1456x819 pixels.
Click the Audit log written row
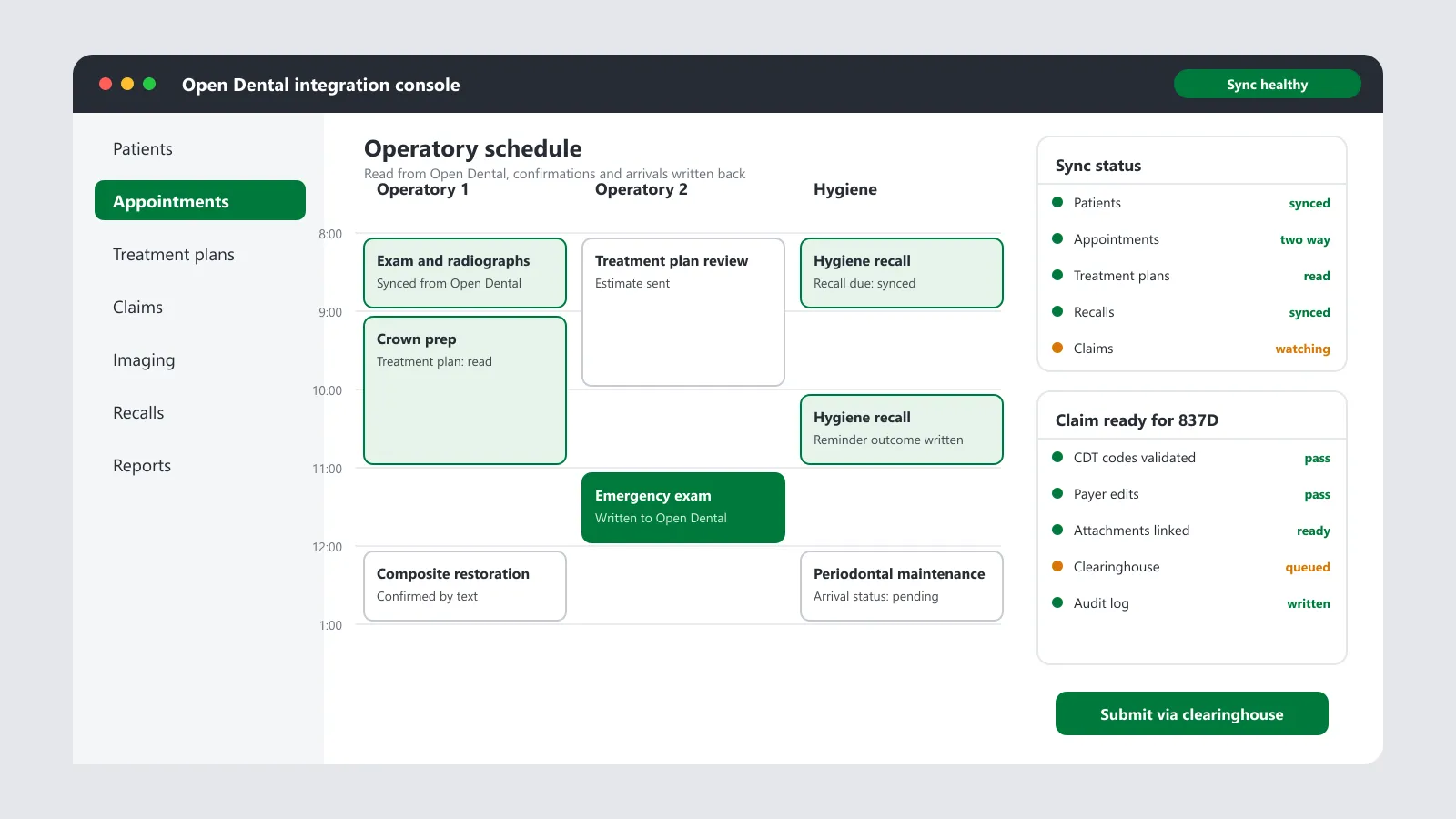point(1192,603)
